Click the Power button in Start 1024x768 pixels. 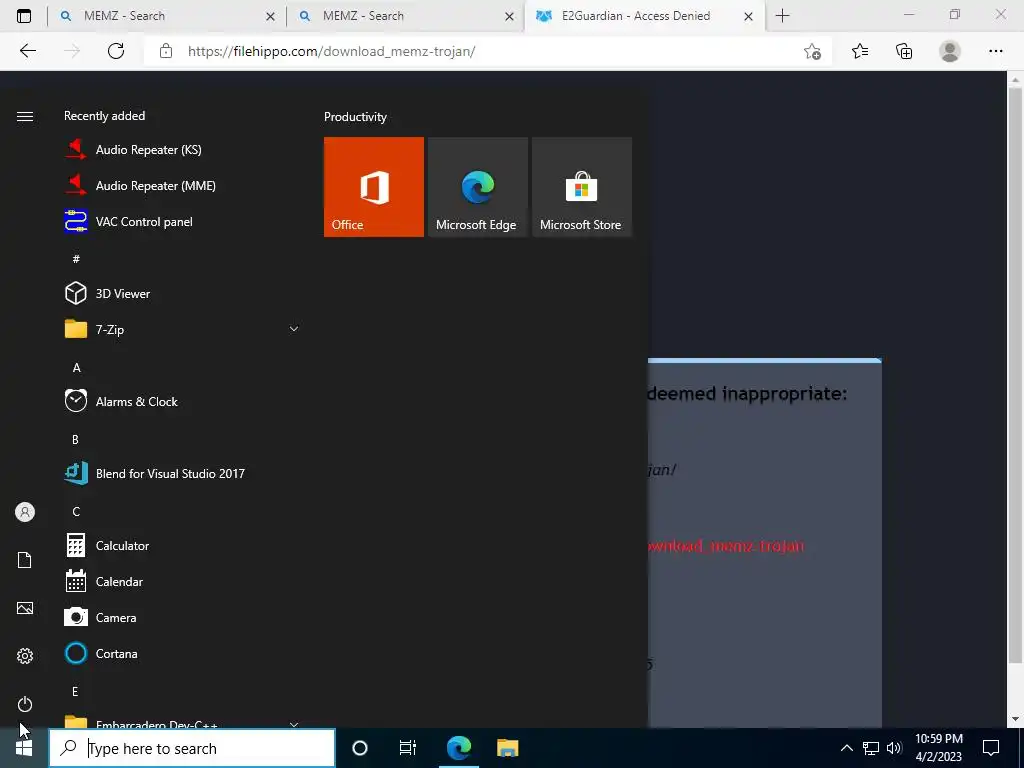[25, 704]
